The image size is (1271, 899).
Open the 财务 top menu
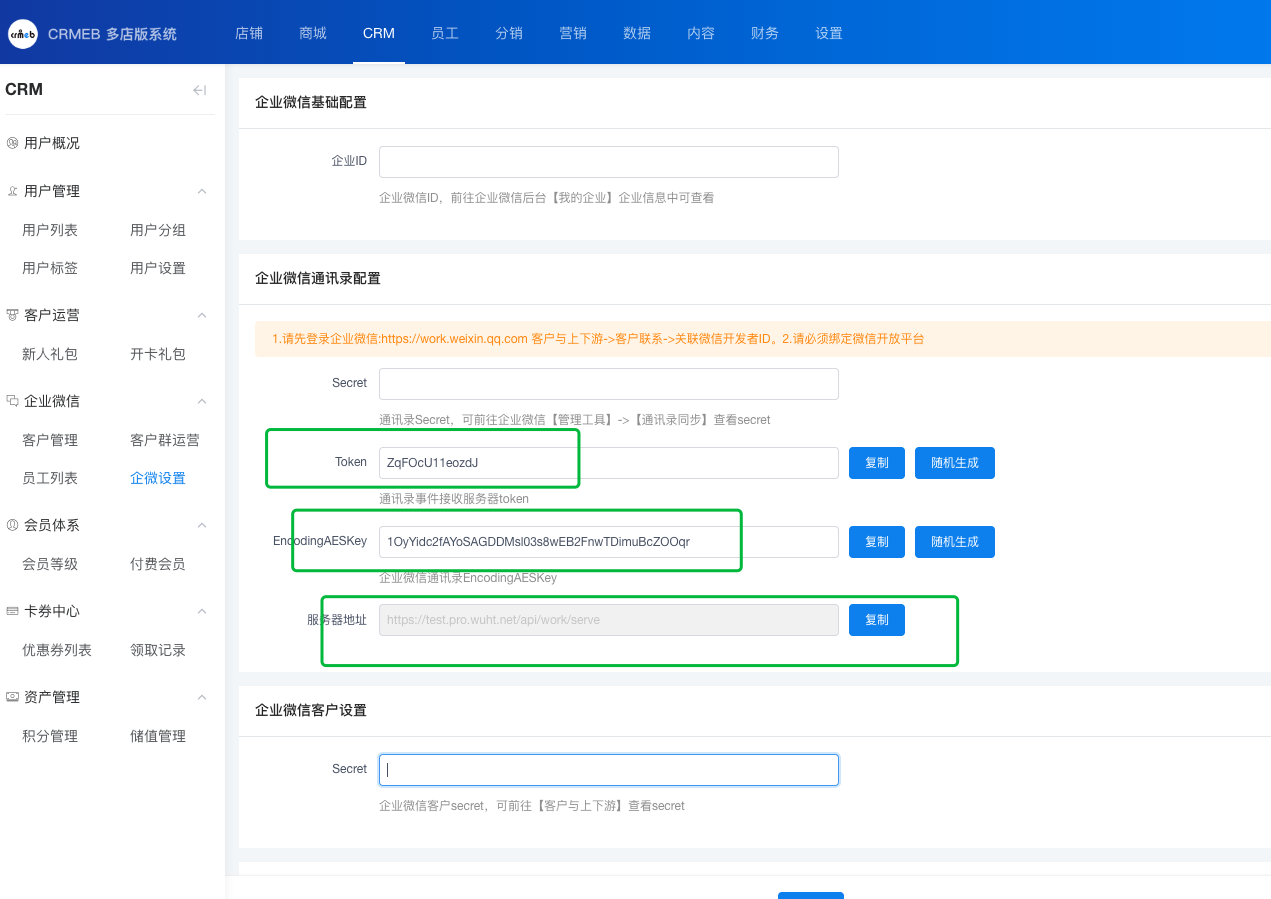(765, 33)
